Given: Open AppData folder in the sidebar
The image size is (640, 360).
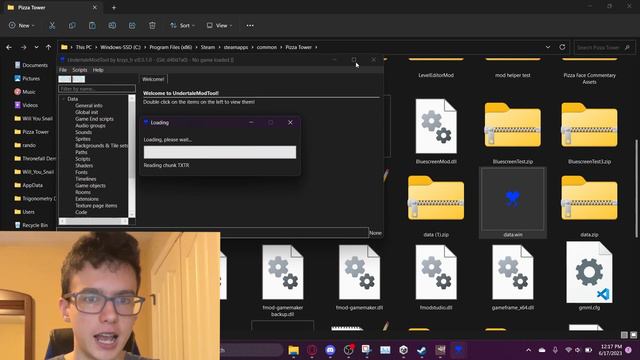Looking at the screenshot, I should click(28, 185).
